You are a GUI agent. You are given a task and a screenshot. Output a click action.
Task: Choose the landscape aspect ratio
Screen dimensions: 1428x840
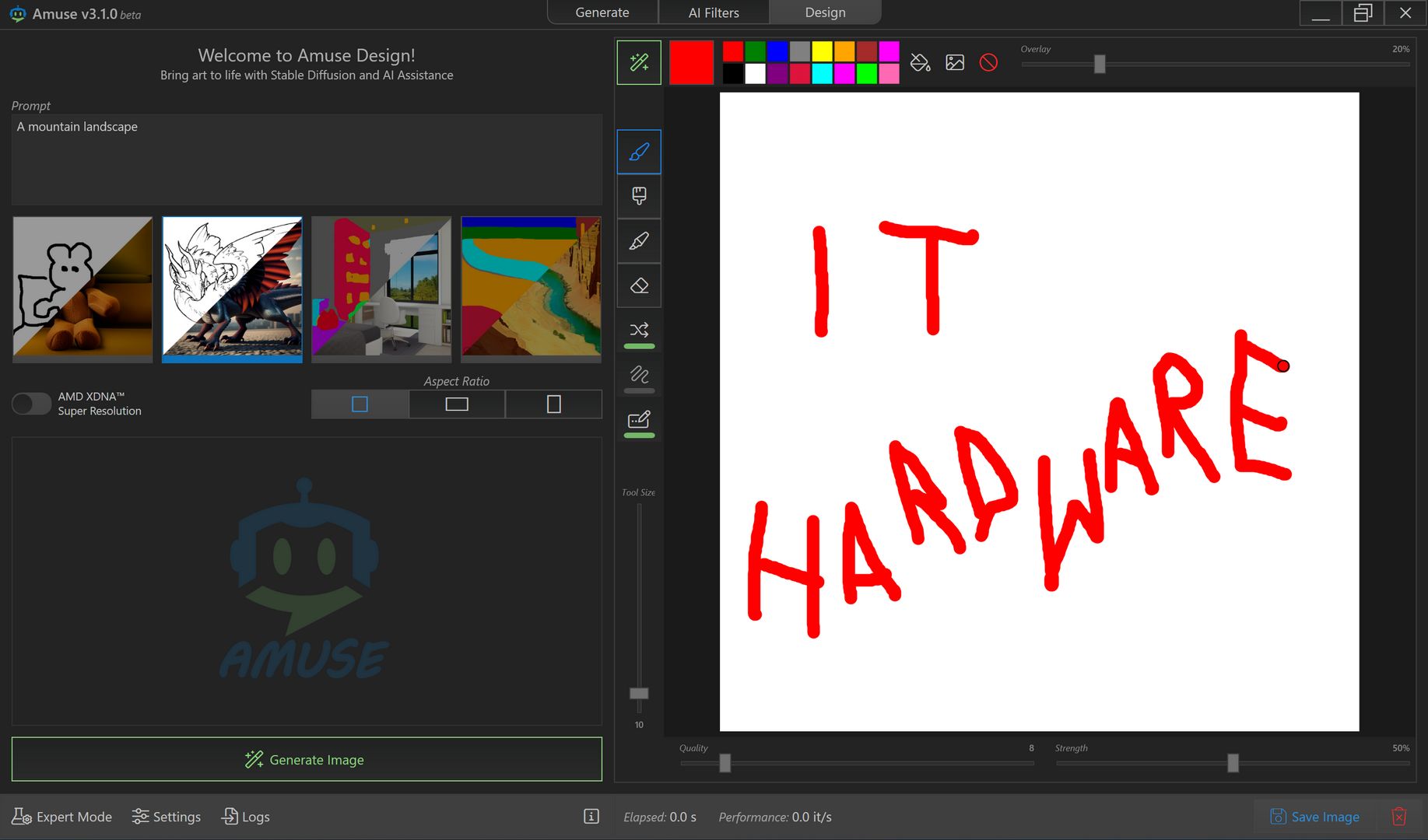[457, 404]
